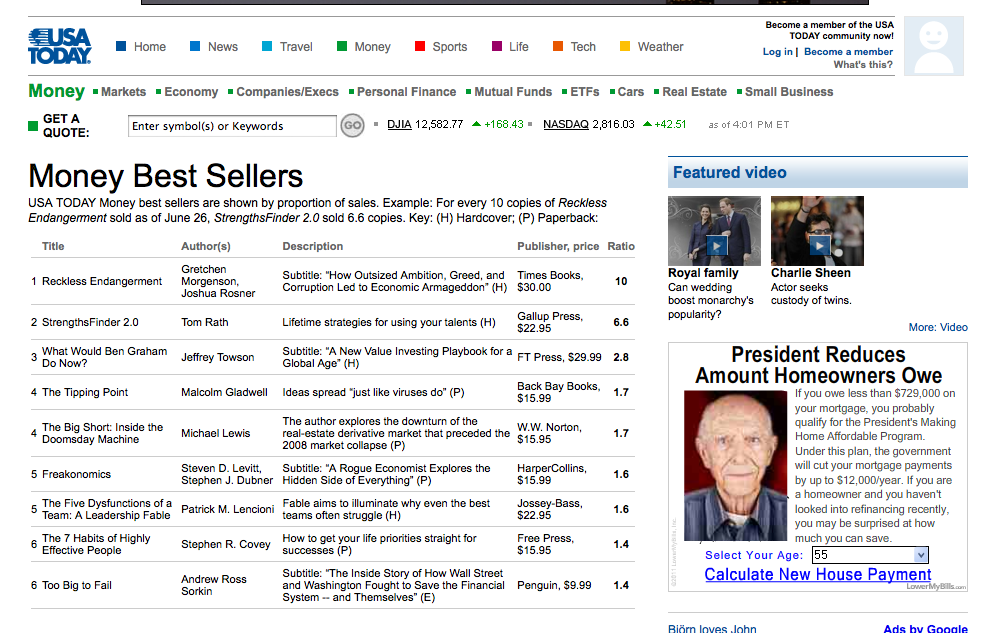Click The Five Dysfunctions of a Team title
989x633 pixels.
107,509
